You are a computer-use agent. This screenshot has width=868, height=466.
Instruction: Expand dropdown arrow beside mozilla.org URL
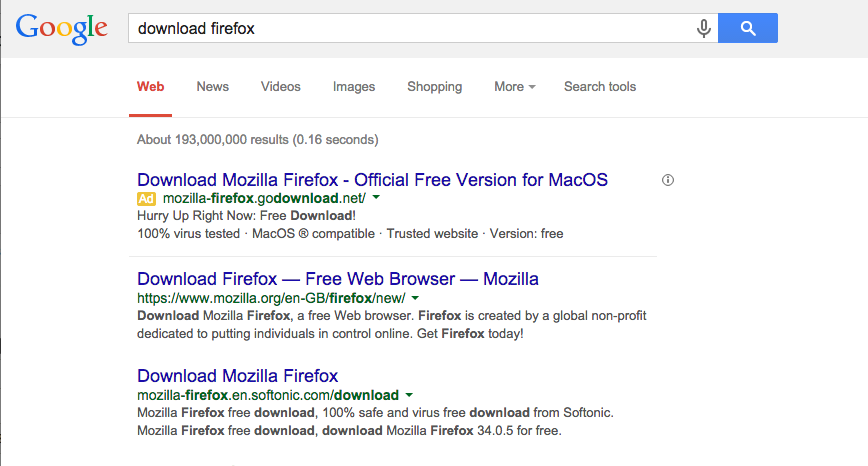coord(415,298)
